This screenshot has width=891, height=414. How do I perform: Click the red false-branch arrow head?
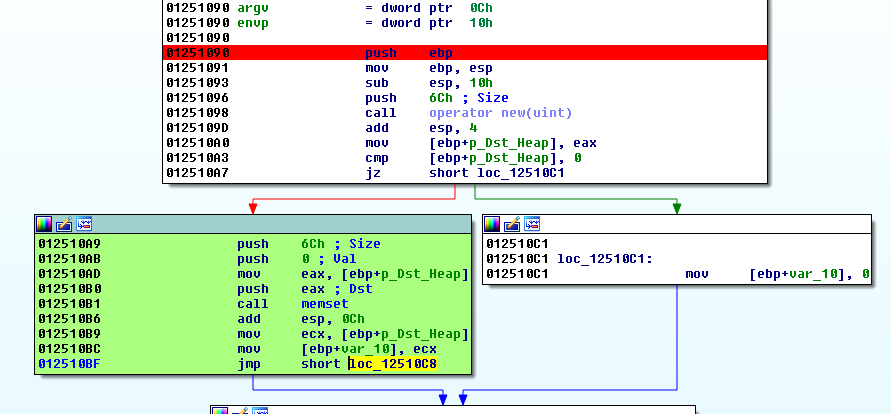254,209
